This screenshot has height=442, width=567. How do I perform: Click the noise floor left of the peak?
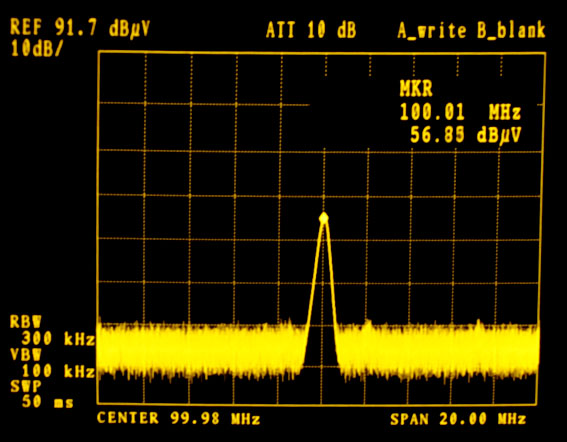click(201, 350)
